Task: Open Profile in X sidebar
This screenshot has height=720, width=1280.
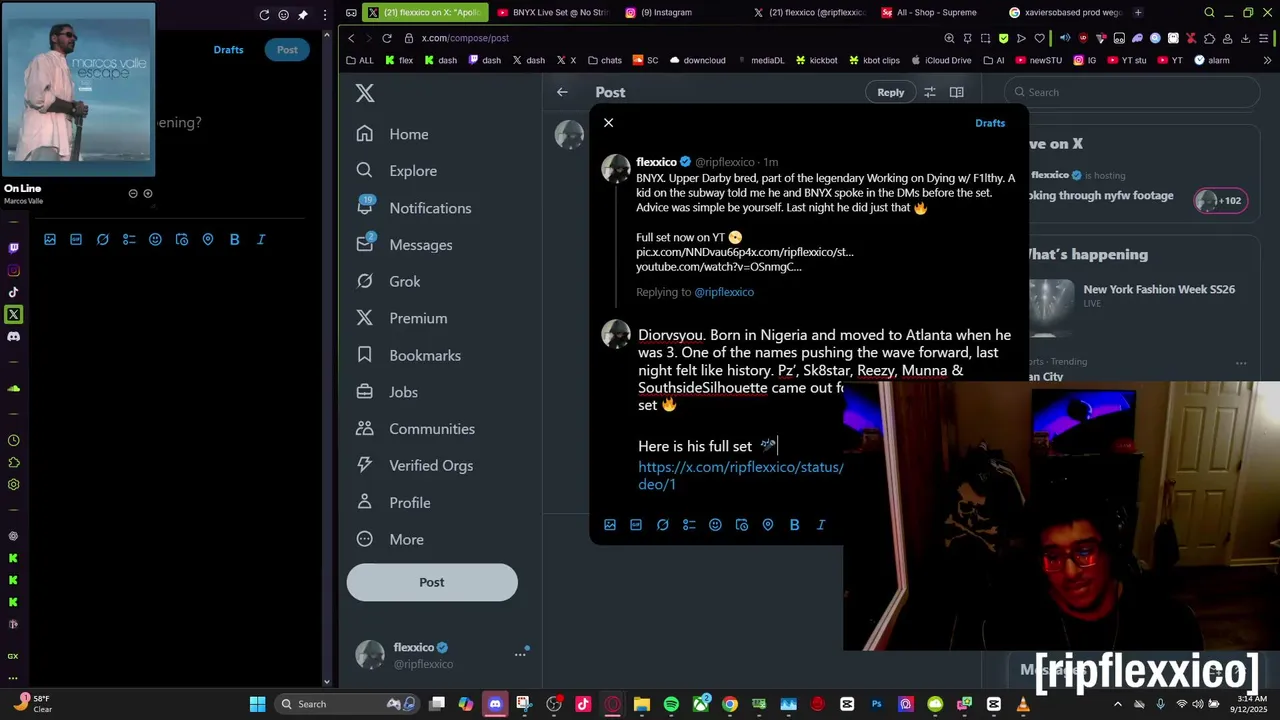Action: point(393,503)
